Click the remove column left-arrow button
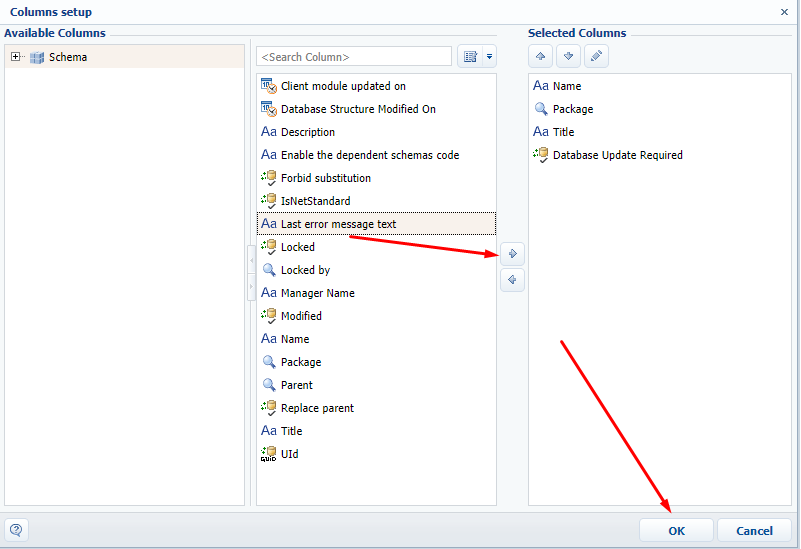 tap(512, 280)
